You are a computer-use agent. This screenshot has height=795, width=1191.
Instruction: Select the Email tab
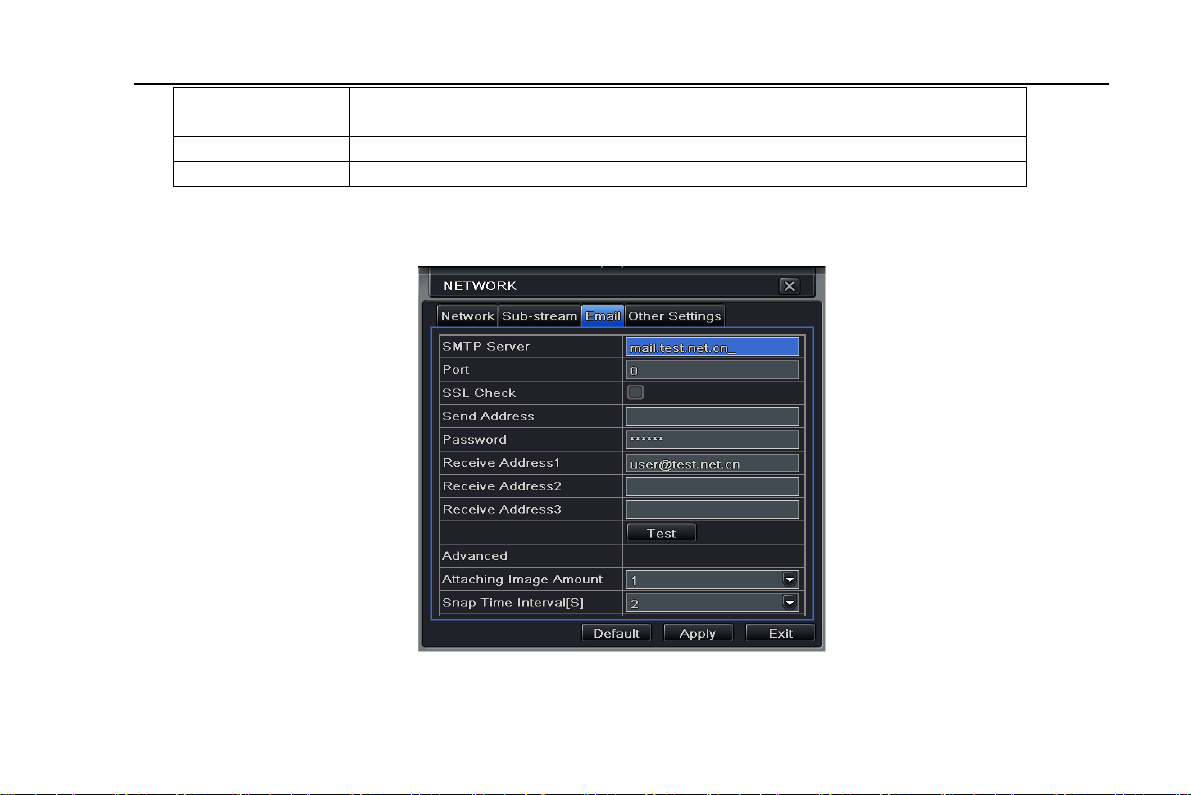(603, 316)
